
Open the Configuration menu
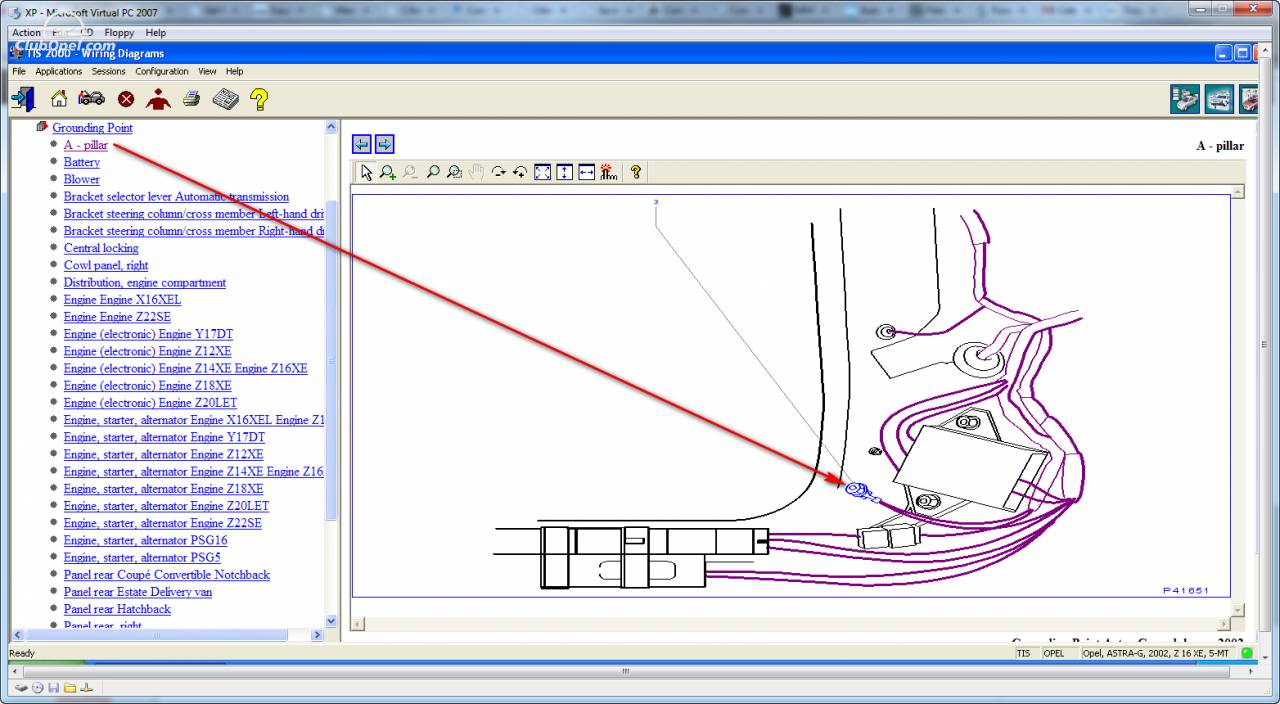162,72
